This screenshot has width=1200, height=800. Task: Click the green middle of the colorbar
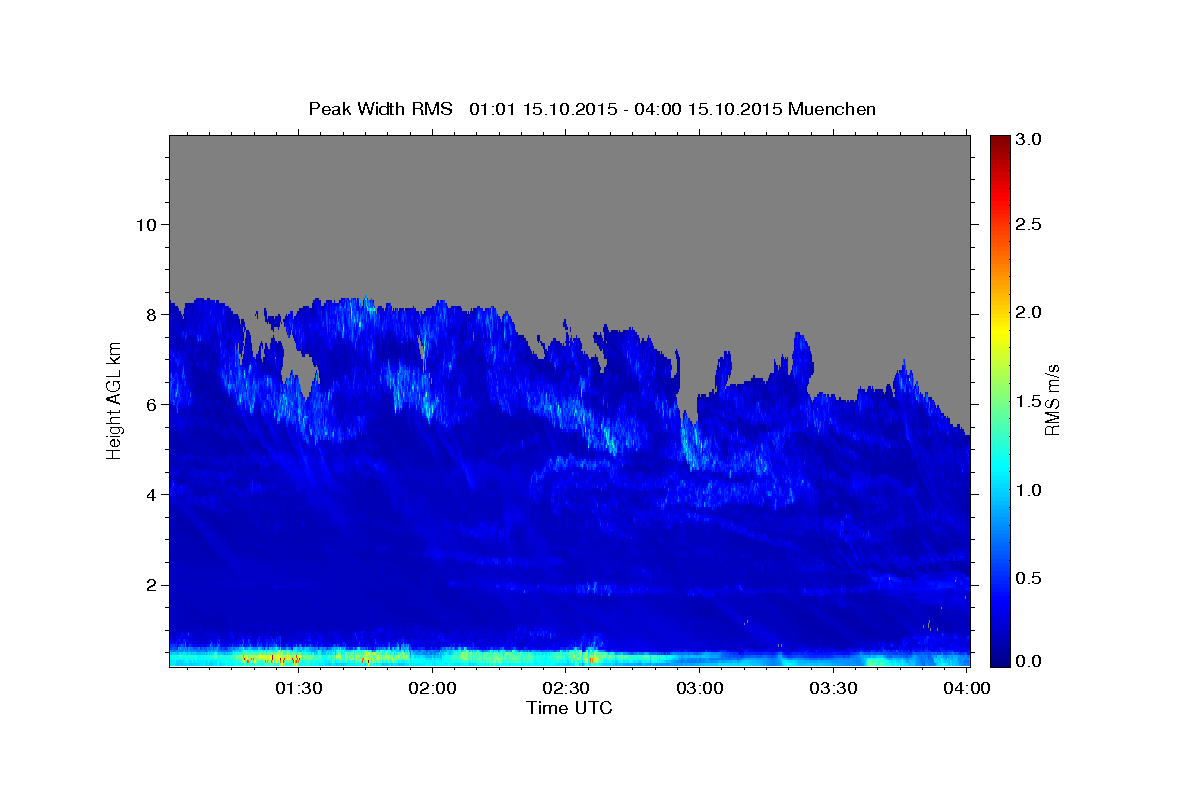coord(999,400)
